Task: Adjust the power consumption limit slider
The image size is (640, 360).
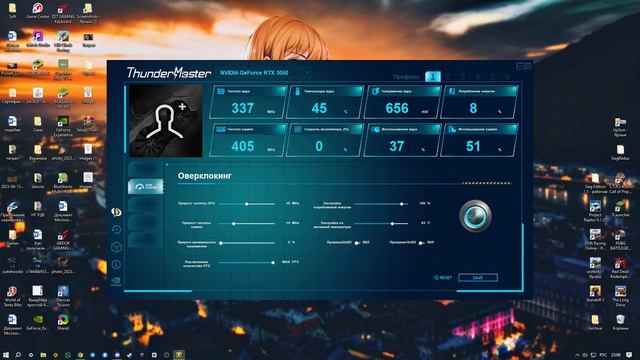Action: (381, 204)
